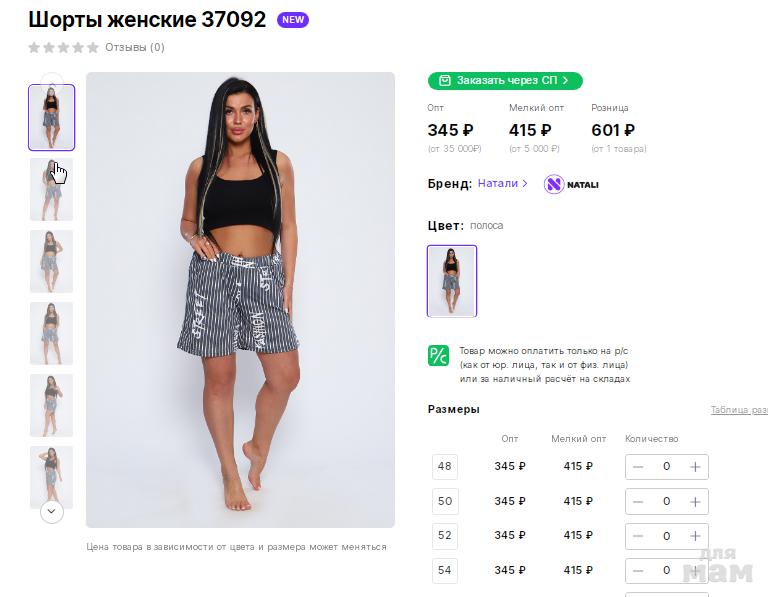The width and height of the screenshot is (768, 597).
Task: Increase quantity for size 50
Action: point(695,501)
